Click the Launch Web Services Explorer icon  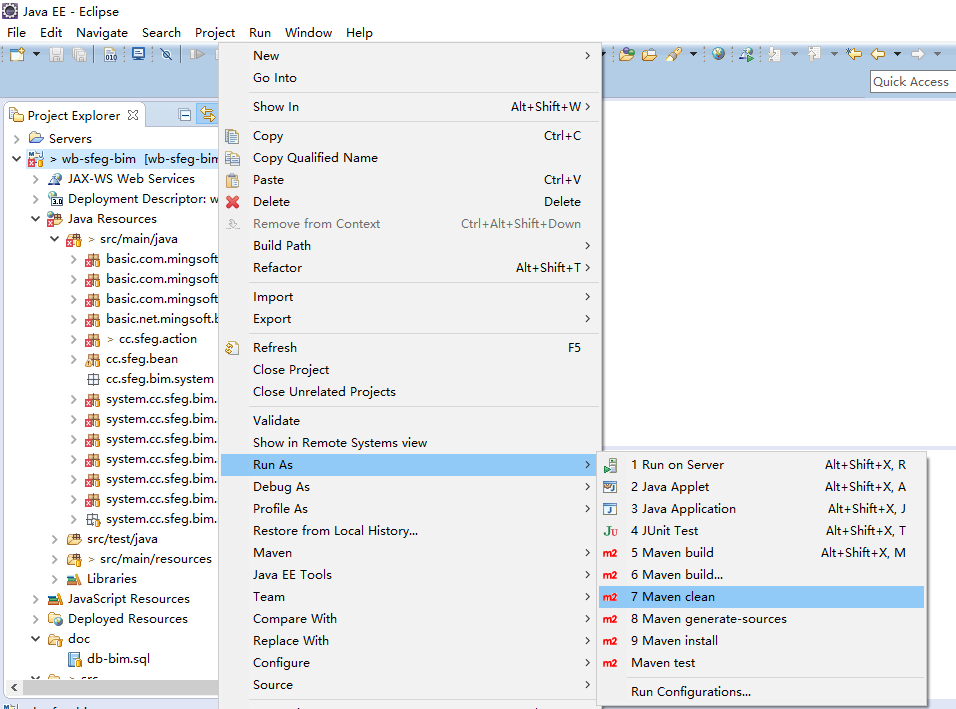746,55
